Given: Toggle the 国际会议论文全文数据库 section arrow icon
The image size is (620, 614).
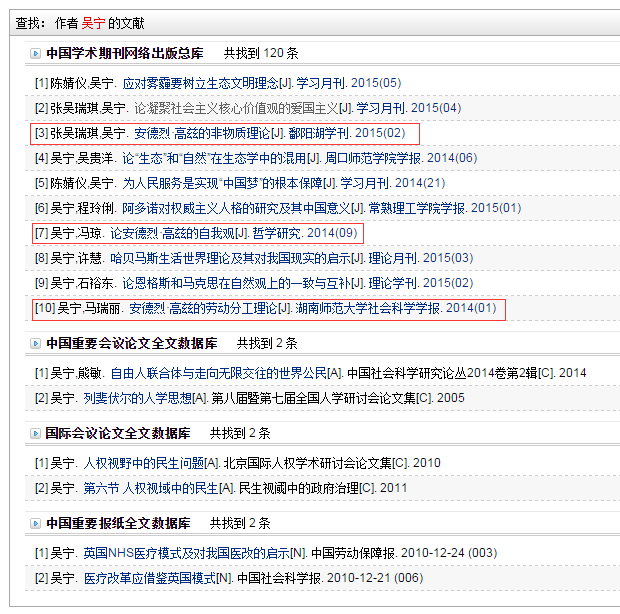Looking at the screenshot, I should click(x=35, y=433).
